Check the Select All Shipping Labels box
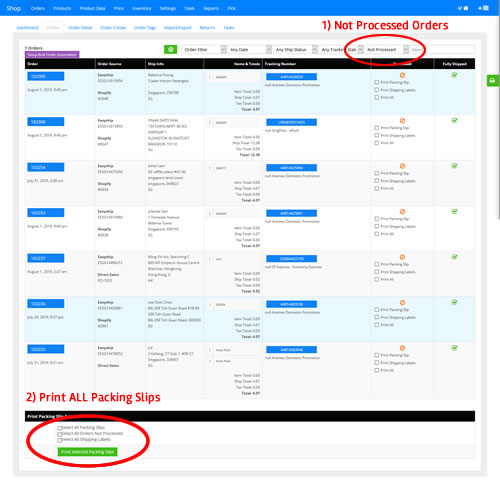The height and width of the screenshot is (498, 500). (x=60, y=440)
